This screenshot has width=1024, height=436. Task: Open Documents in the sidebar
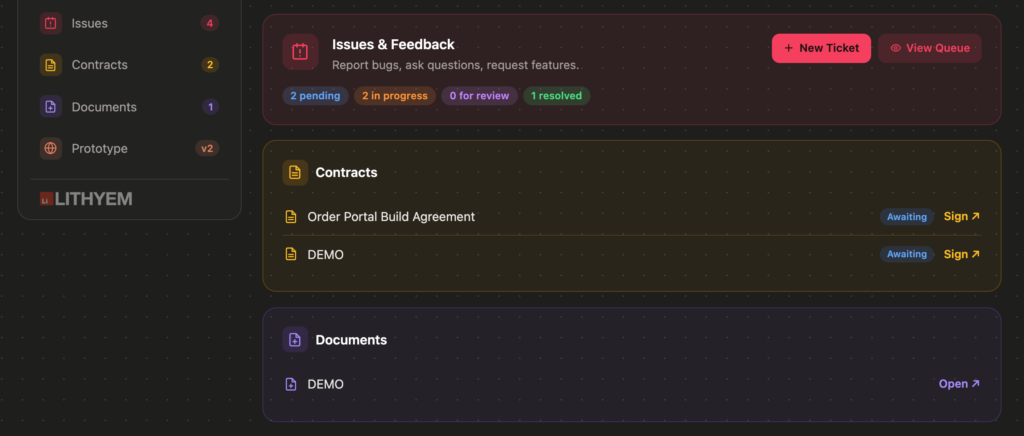point(129,107)
